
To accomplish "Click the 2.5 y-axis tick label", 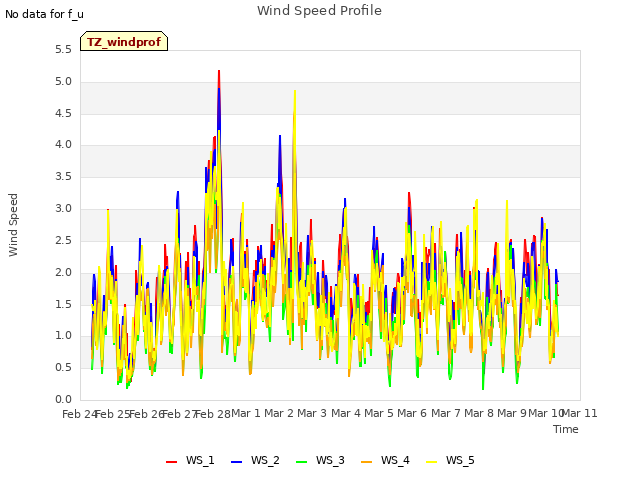I will 63,240.
